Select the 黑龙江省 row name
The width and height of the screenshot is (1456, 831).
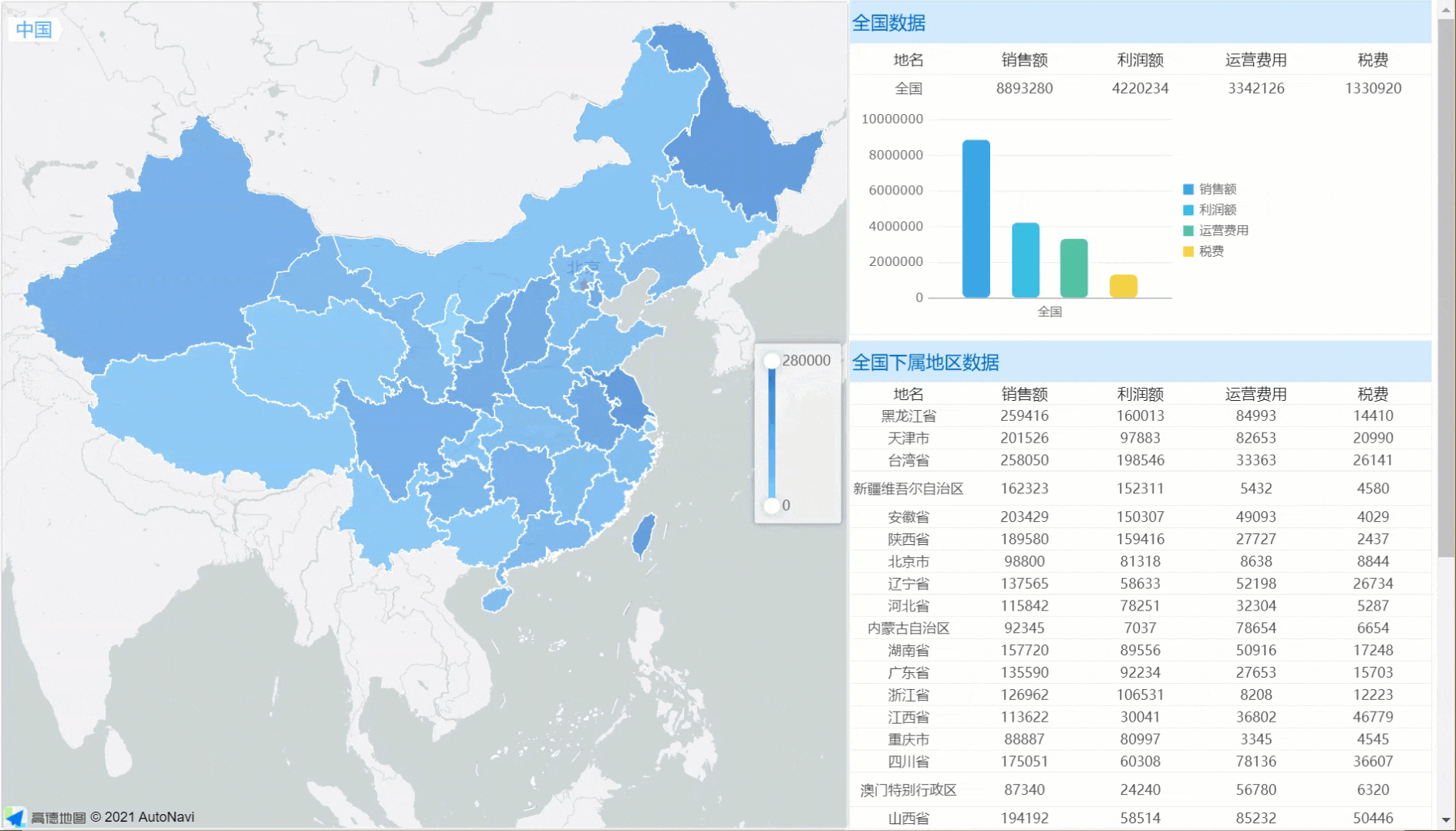(908, 416)
